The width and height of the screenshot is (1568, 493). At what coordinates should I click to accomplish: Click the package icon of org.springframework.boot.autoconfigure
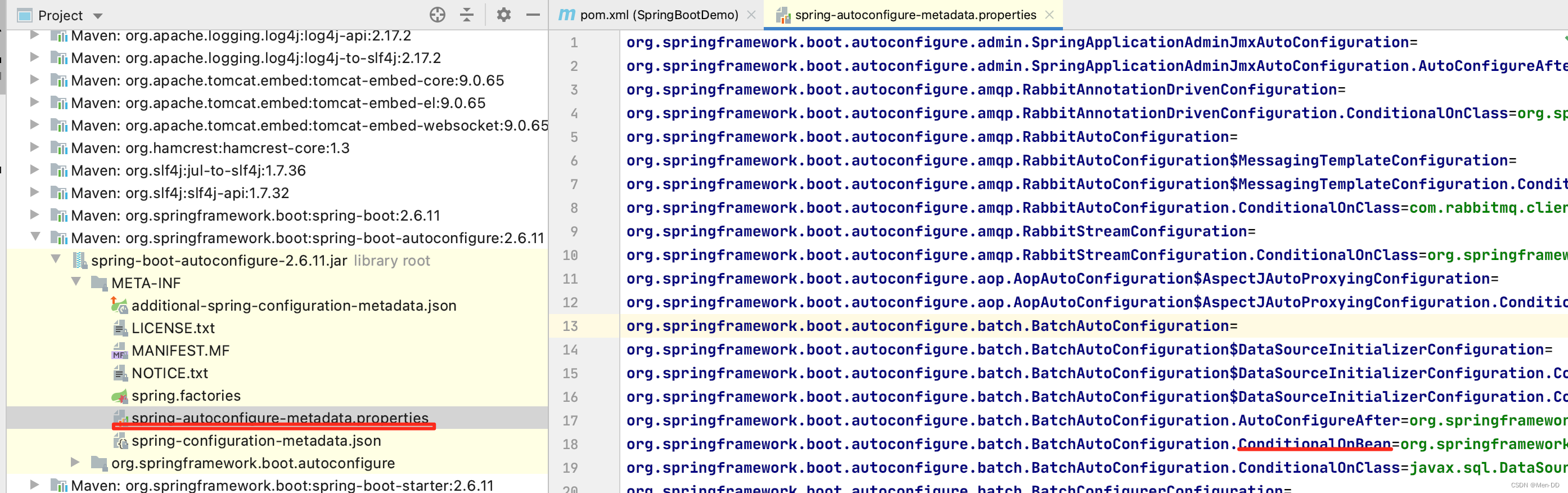coord(99,463)
